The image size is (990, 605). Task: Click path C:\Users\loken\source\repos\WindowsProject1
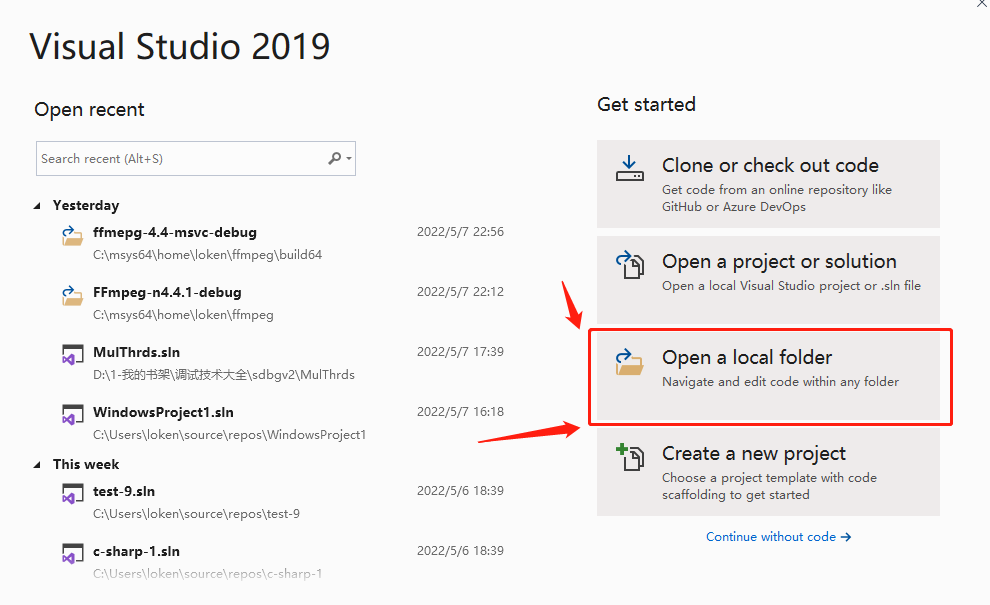click(230, 435)
